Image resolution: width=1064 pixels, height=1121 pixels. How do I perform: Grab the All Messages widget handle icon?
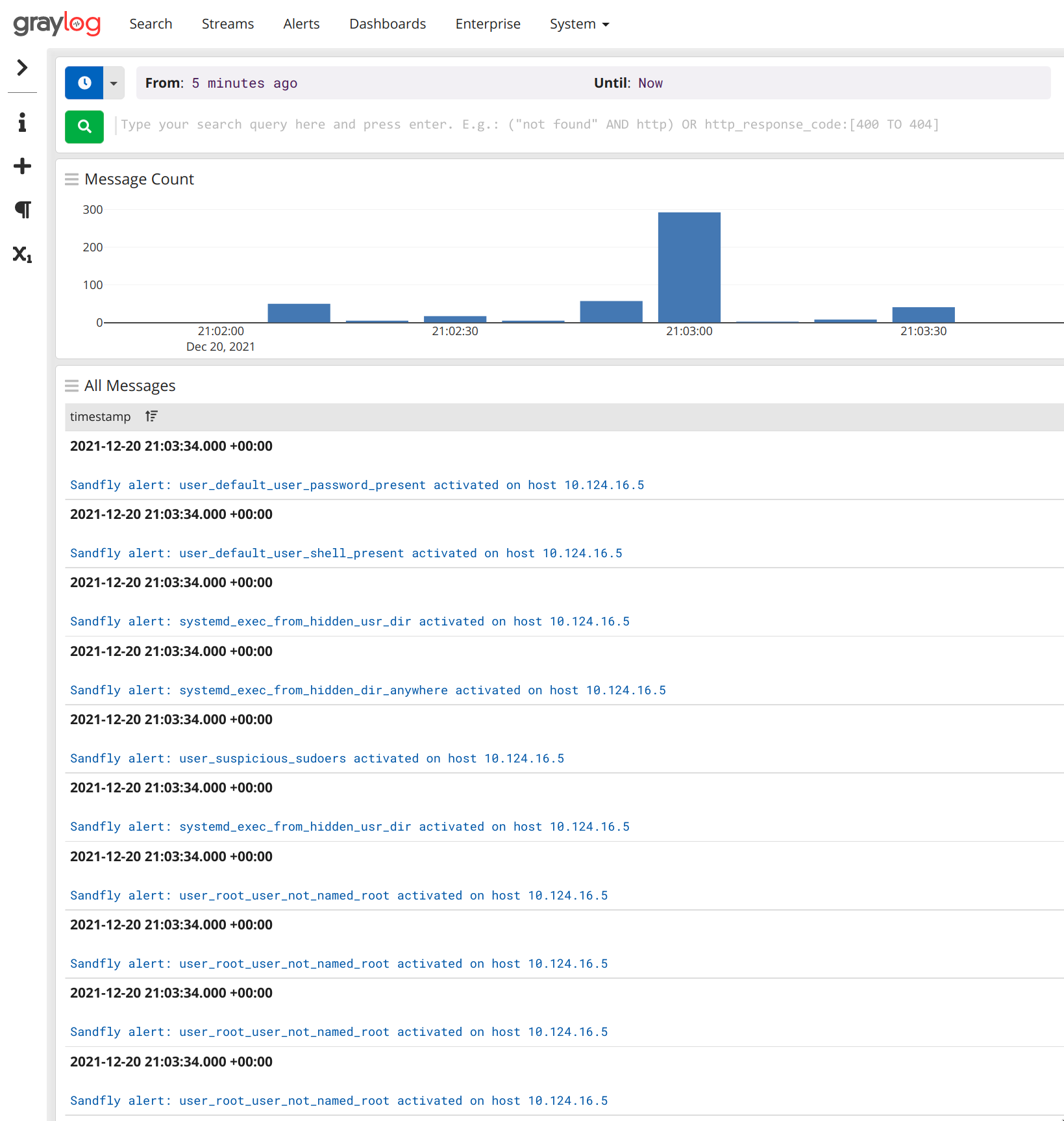coord(72,386)
